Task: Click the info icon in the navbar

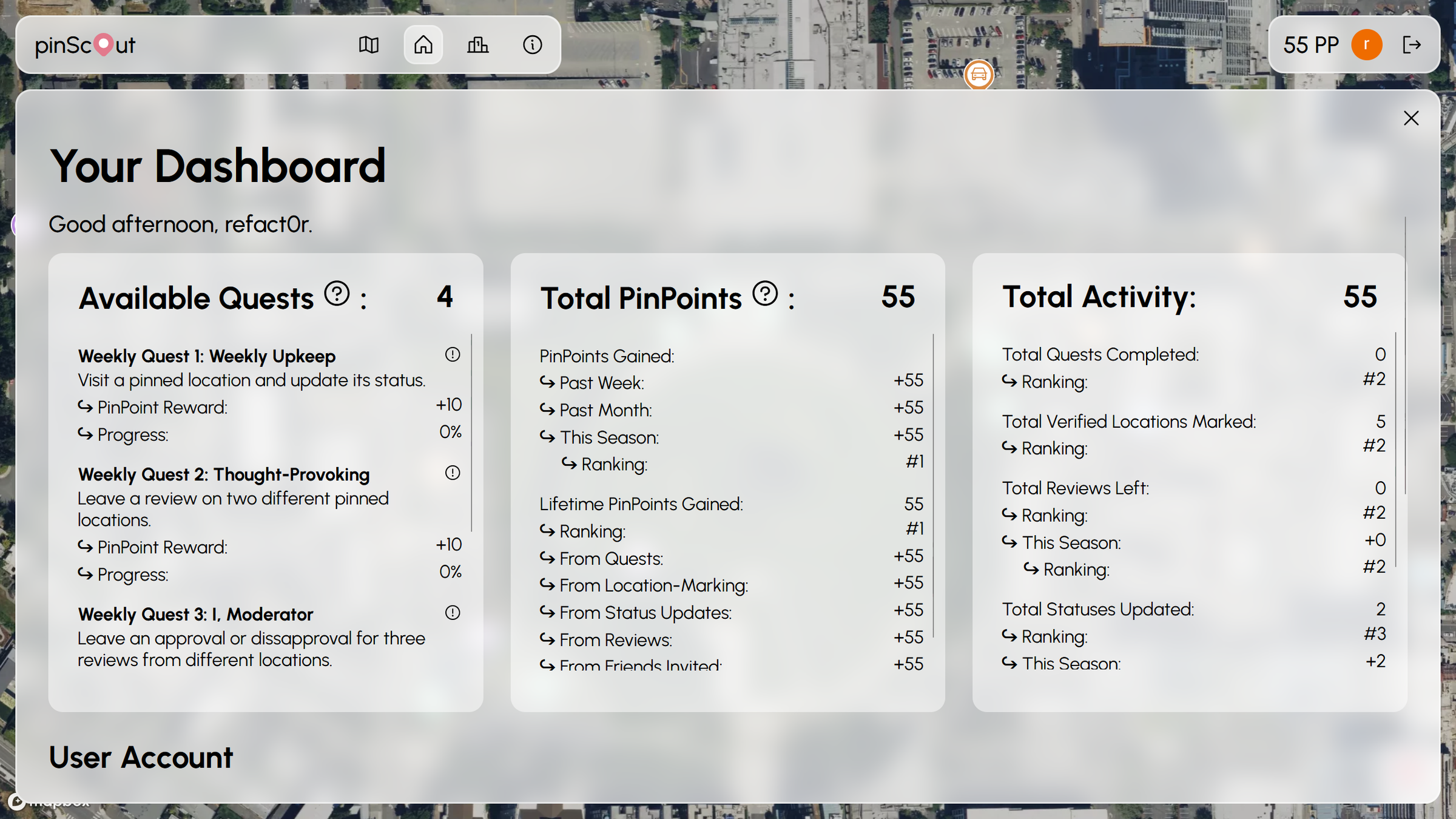Action: tap(532, 44)
